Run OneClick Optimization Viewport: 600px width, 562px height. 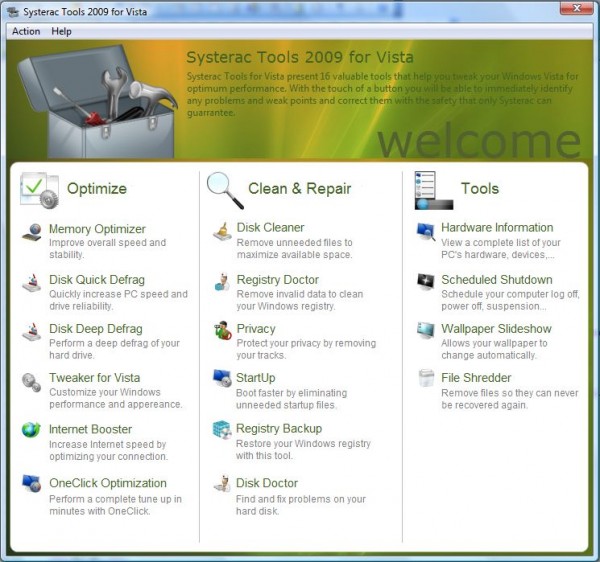(108, 483)
